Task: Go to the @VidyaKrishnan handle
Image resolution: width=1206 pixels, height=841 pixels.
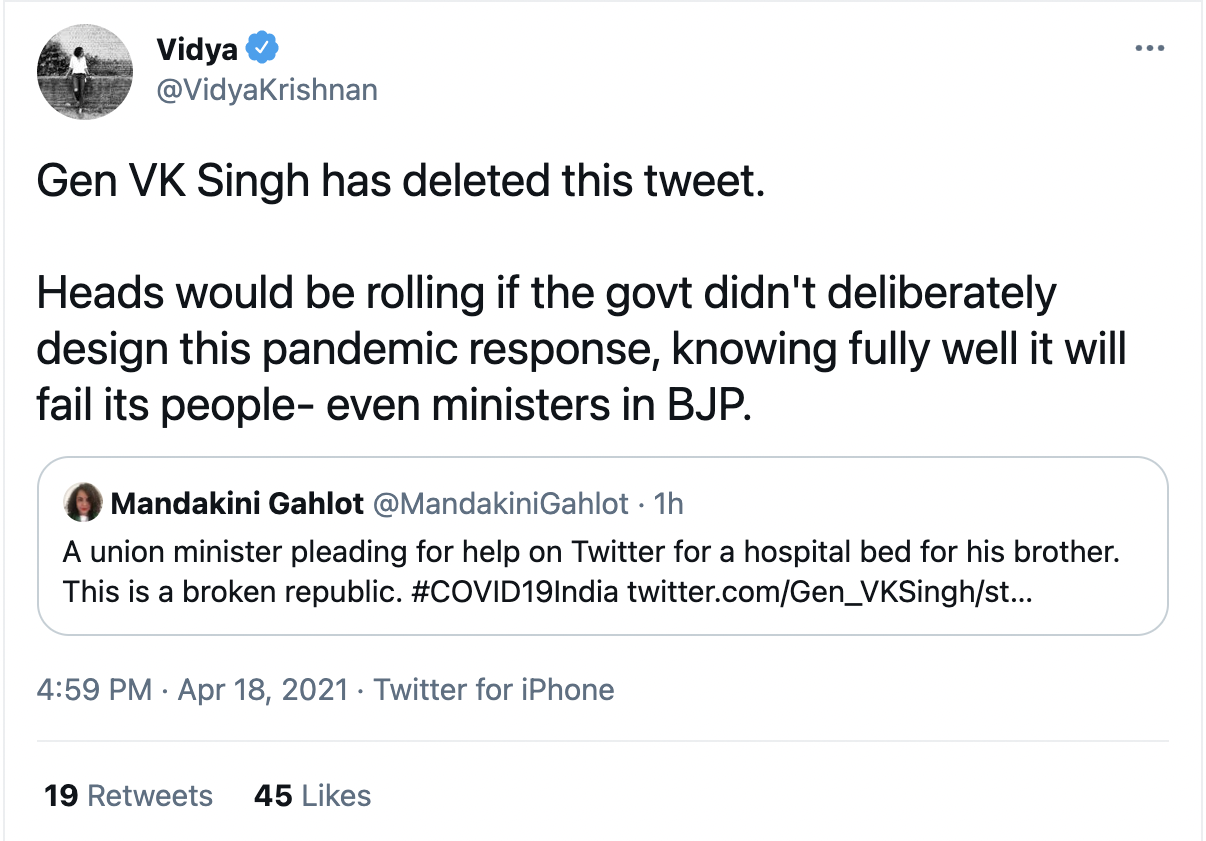Action: coord(267,89)
